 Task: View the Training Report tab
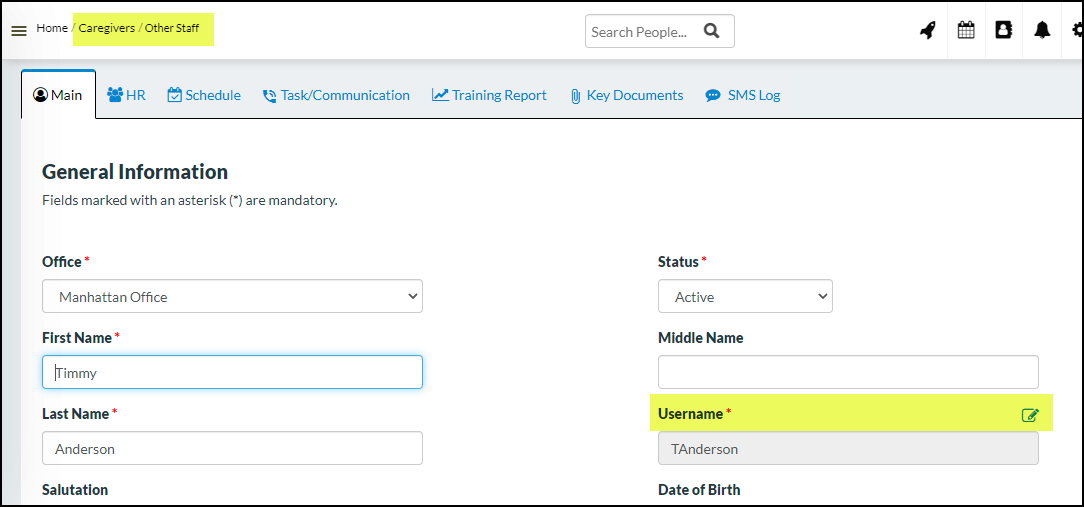[x=489, y=95]
